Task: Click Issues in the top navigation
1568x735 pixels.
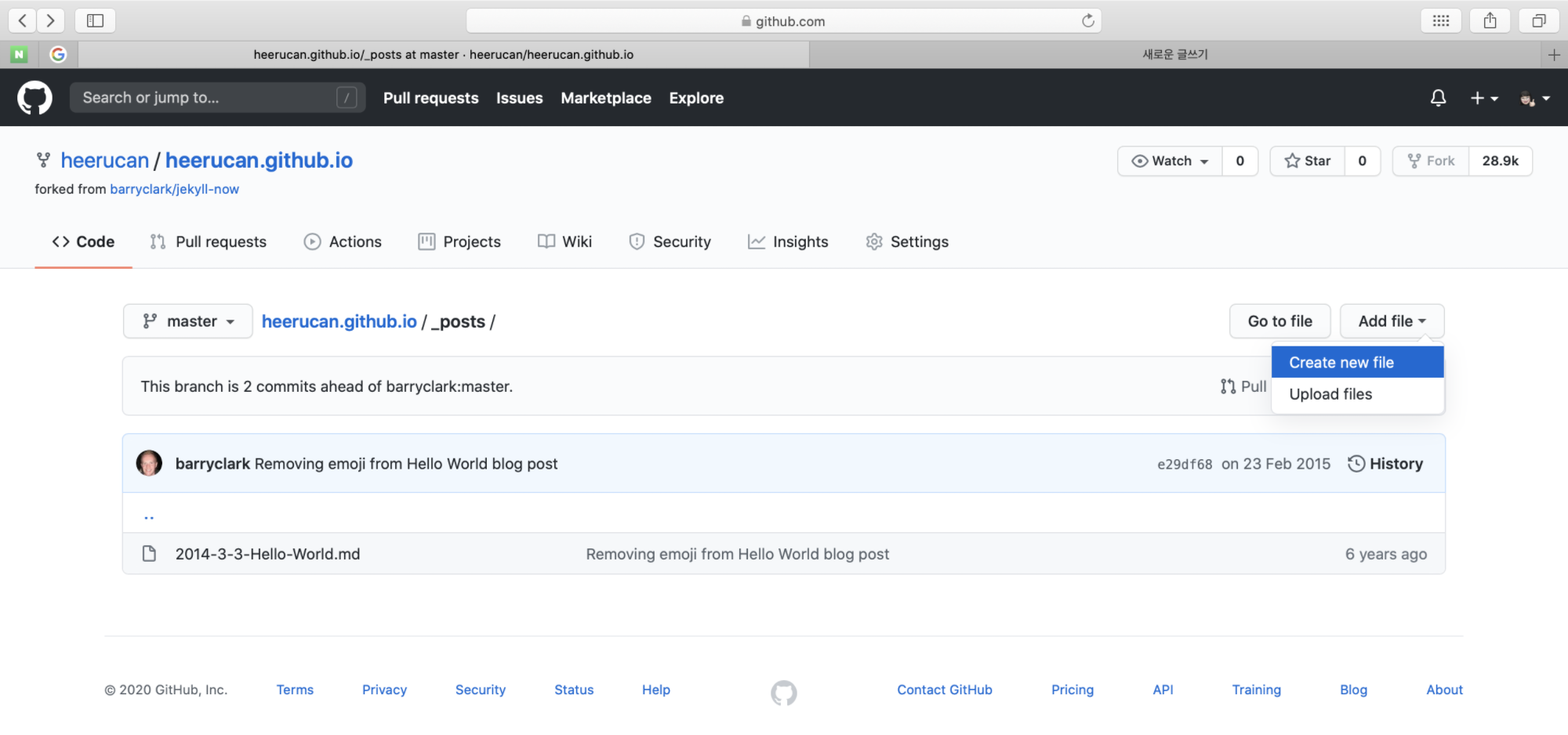Action: pyautogui.click(x=519, y=98)
